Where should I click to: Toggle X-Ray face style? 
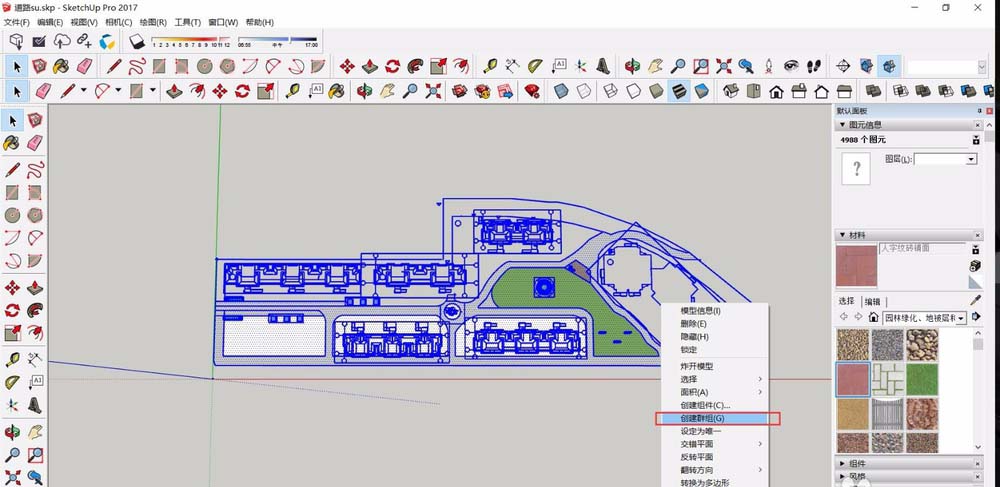(561, 91)
